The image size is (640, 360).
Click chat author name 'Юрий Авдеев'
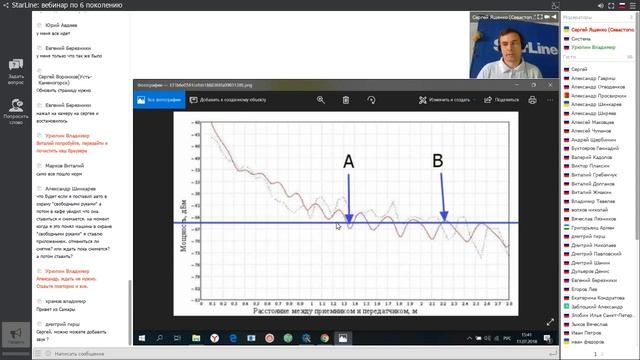pyautogui.click(x=61, y=25)
